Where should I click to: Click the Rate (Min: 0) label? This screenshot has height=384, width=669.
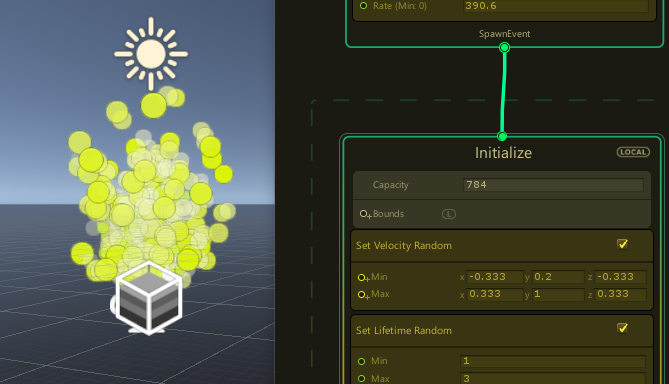pyautogui.click(x=400, y=6)
